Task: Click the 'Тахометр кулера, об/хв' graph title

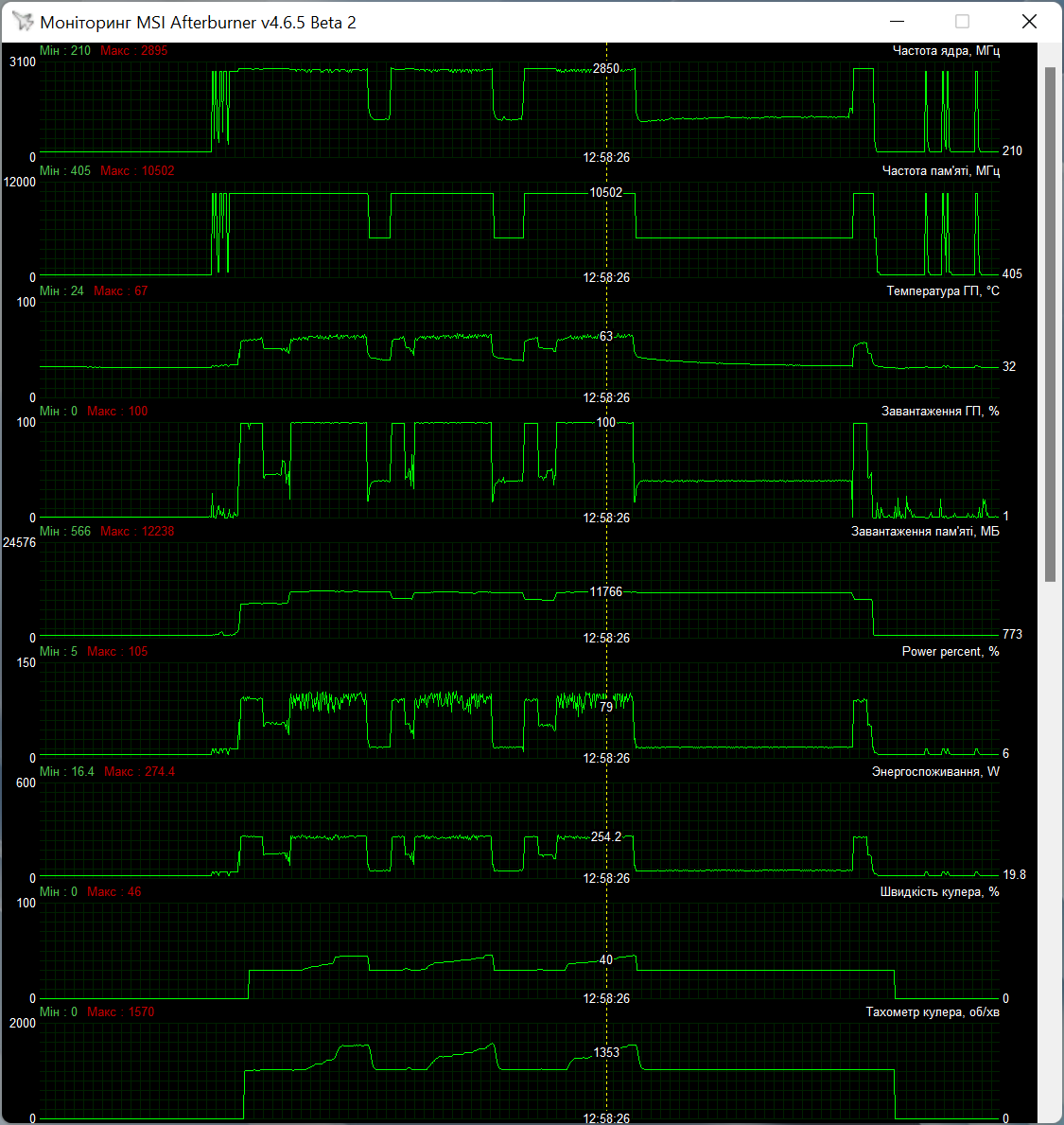Action: tap(933, 1011)
